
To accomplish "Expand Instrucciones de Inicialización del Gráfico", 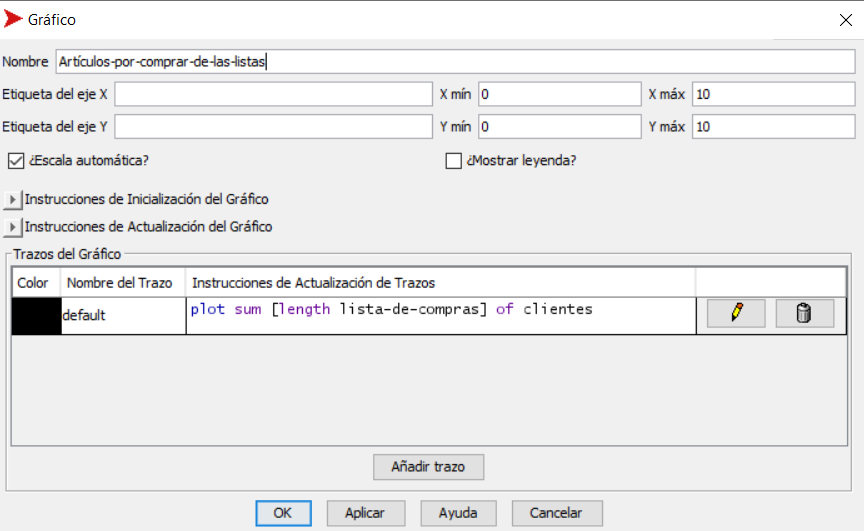I will 12,199.
